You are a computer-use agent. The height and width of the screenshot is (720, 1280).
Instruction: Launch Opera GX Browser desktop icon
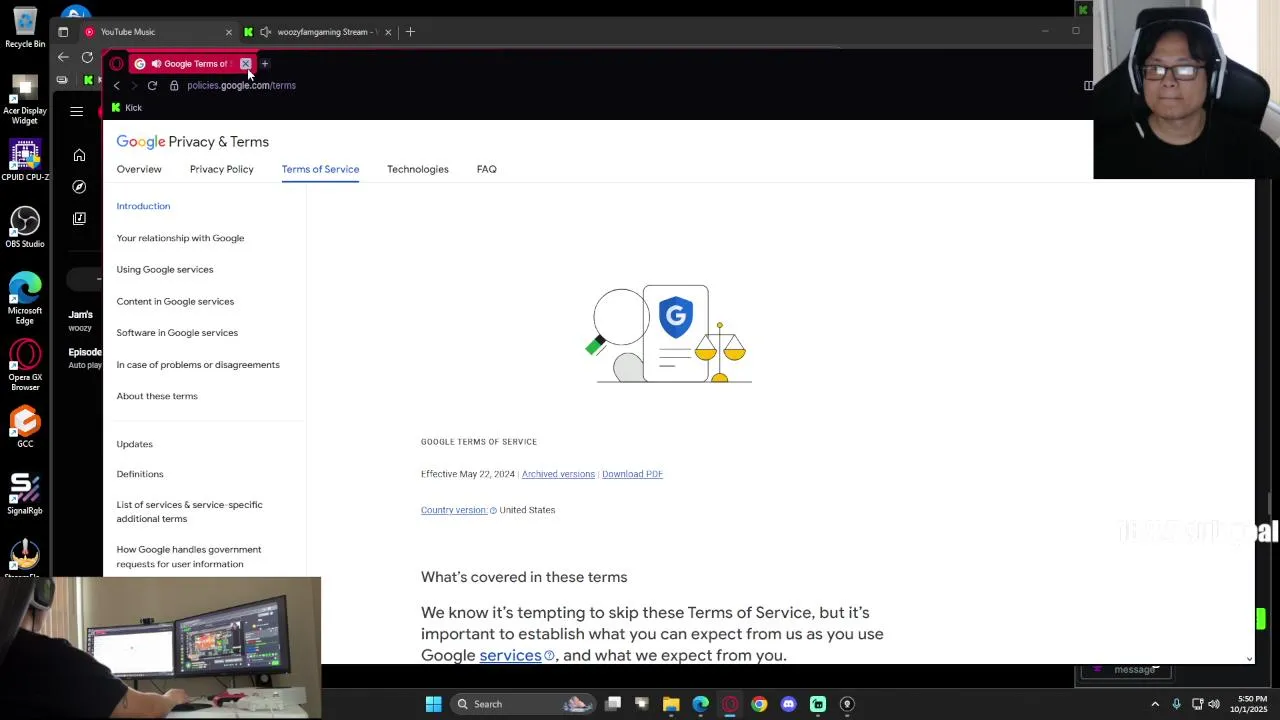pyautogui.click(x=25, y=365)
